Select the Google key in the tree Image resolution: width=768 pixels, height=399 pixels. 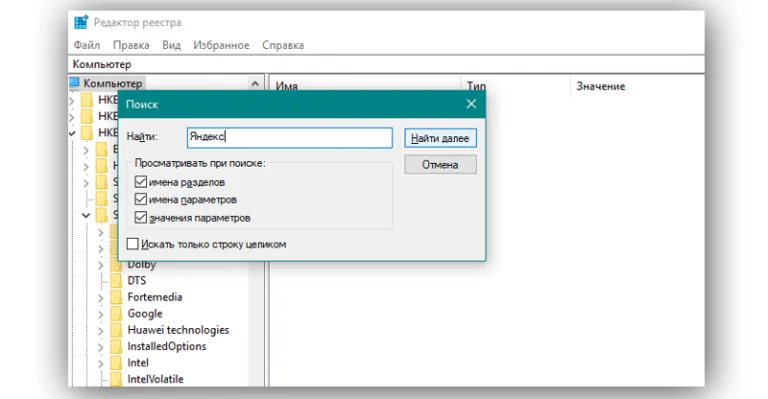145,314
